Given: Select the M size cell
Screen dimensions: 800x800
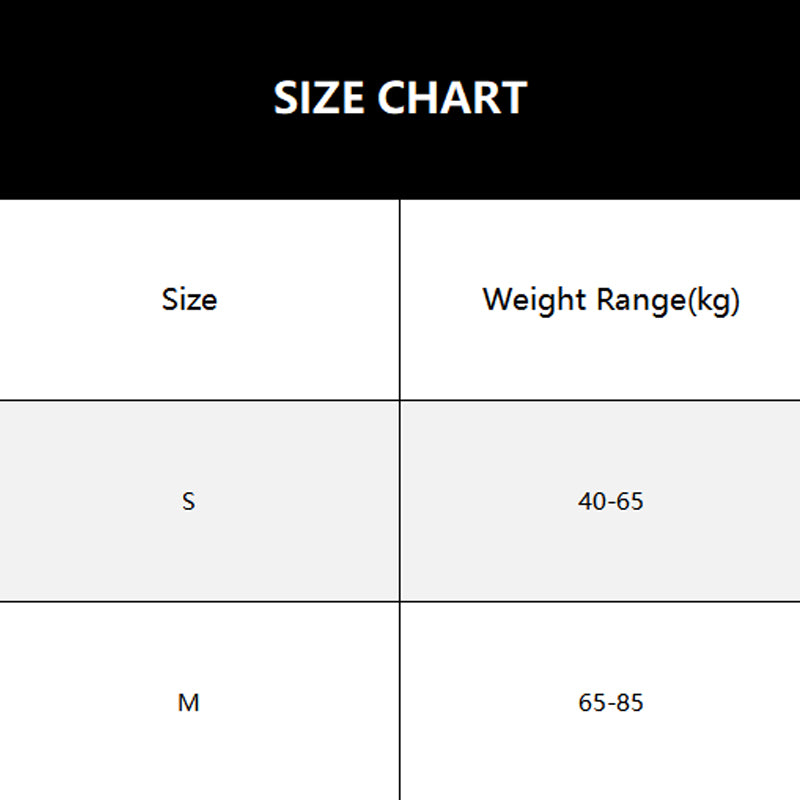Looking at the screenshot, I should pos(189,703).
